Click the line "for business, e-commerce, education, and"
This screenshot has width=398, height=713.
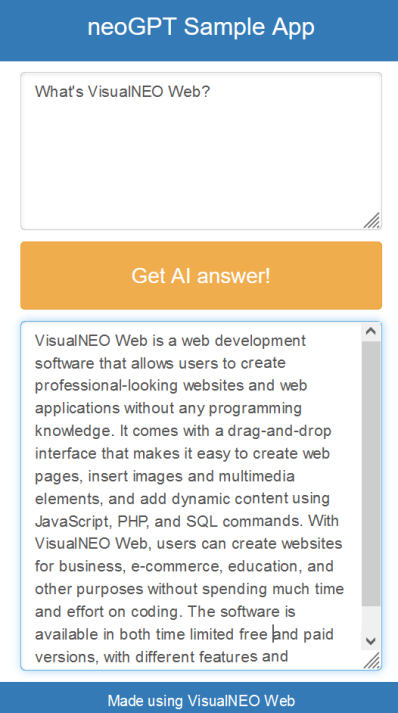(x=184, y=567)
